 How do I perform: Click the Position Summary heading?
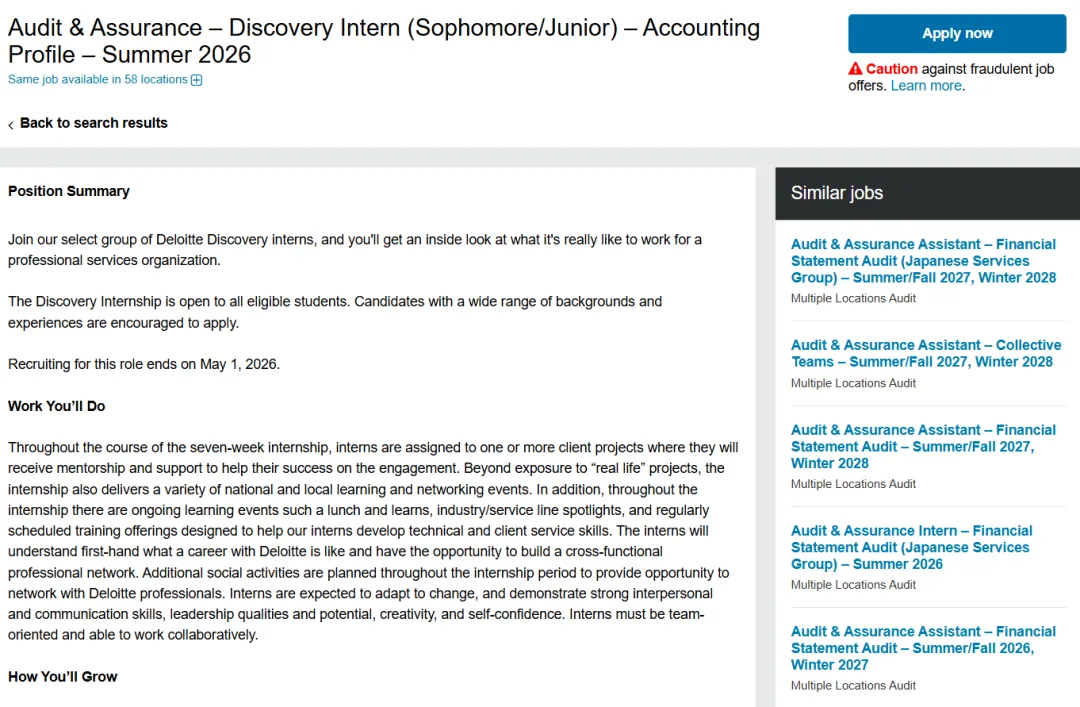(x=69, y=191)
